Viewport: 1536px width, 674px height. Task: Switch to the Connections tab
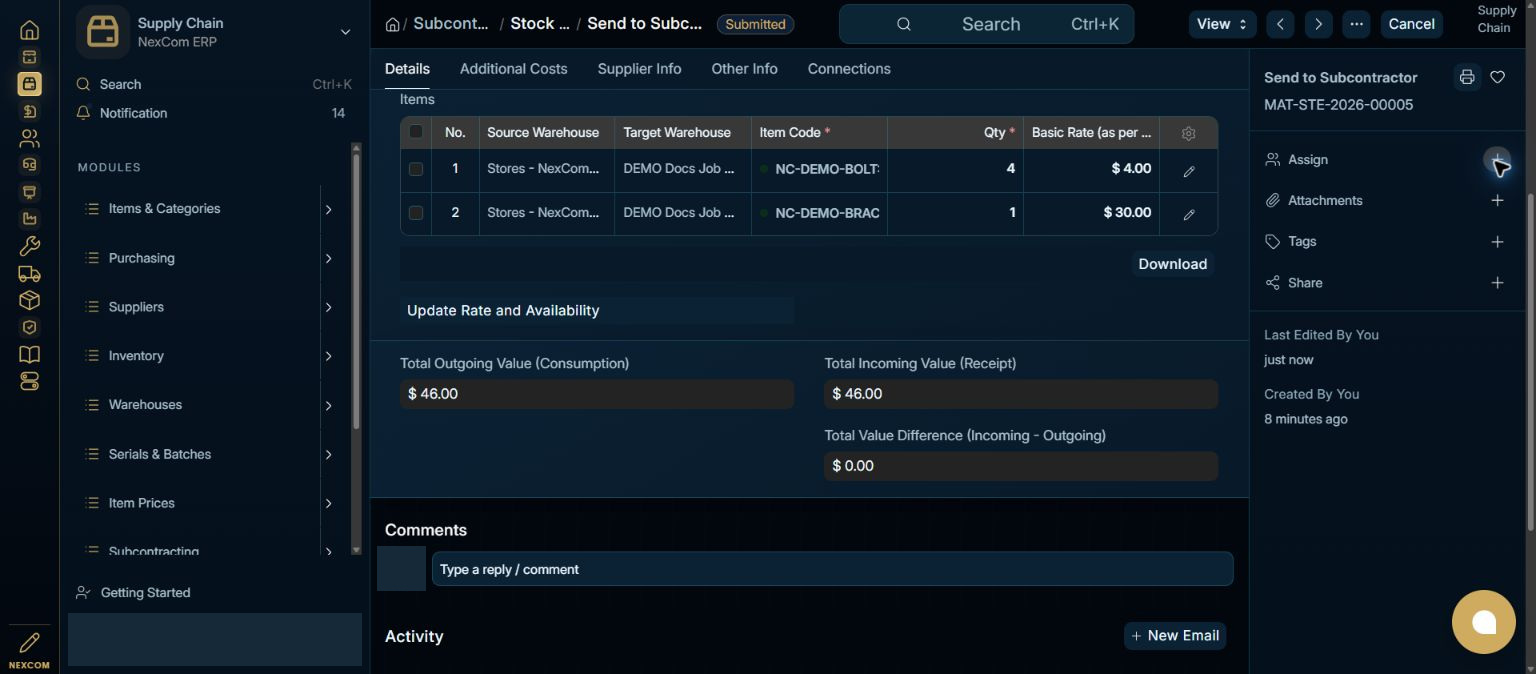coord(849,69)
